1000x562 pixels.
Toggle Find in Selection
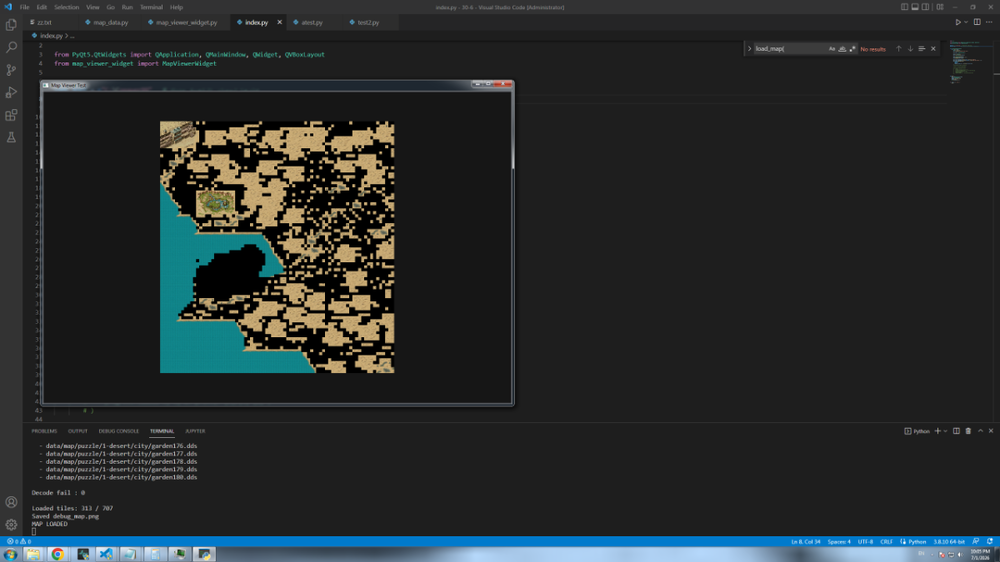click(x=922, y=48)
